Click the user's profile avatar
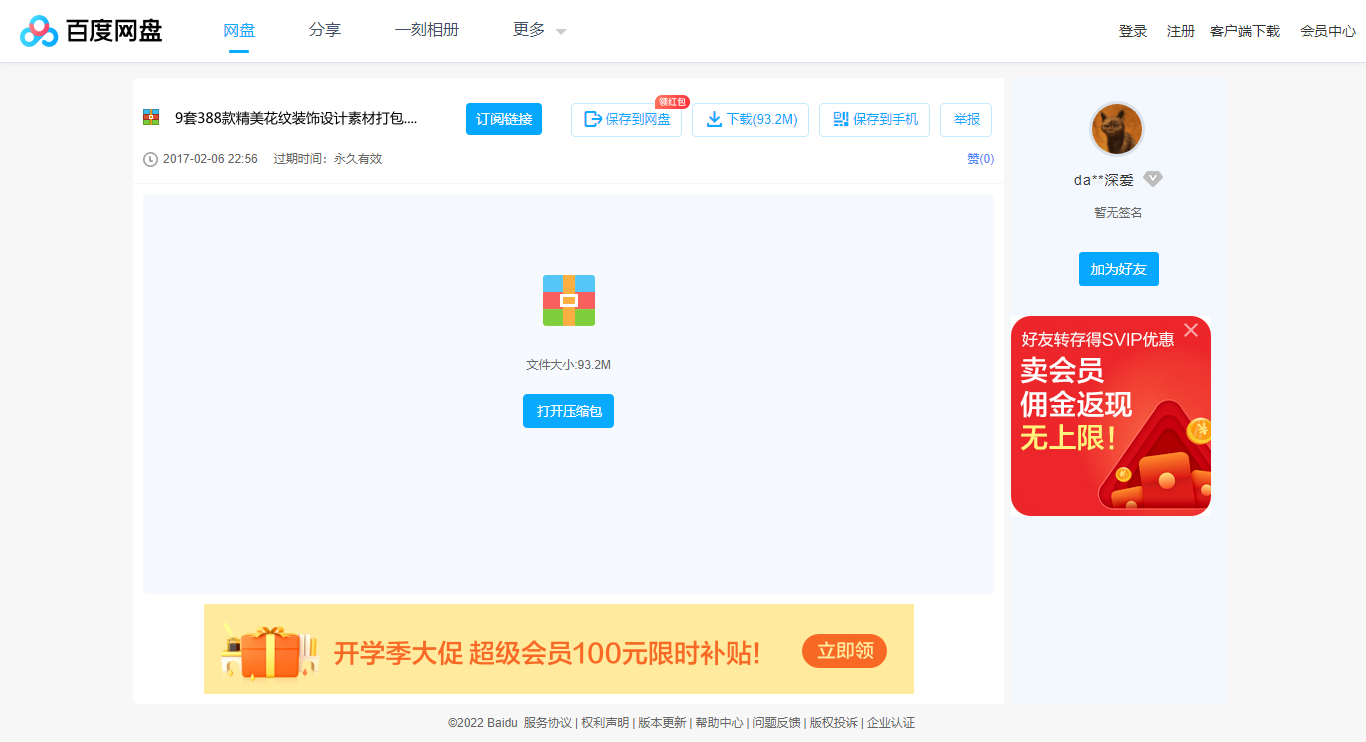The height and width of the screenshot is (742, 1366). (1117, 129)
